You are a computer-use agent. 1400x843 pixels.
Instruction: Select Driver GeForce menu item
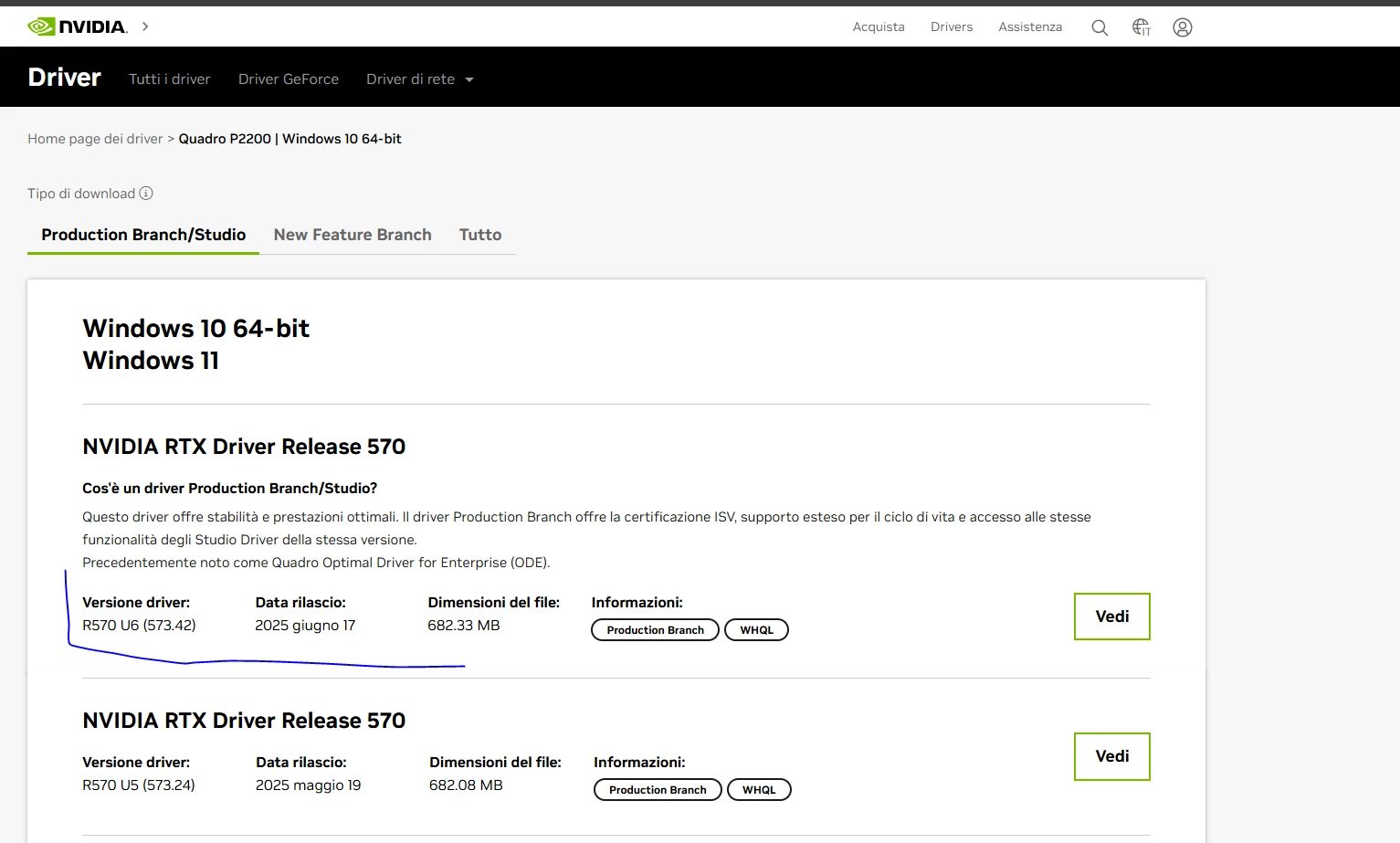tap(289, 79)
